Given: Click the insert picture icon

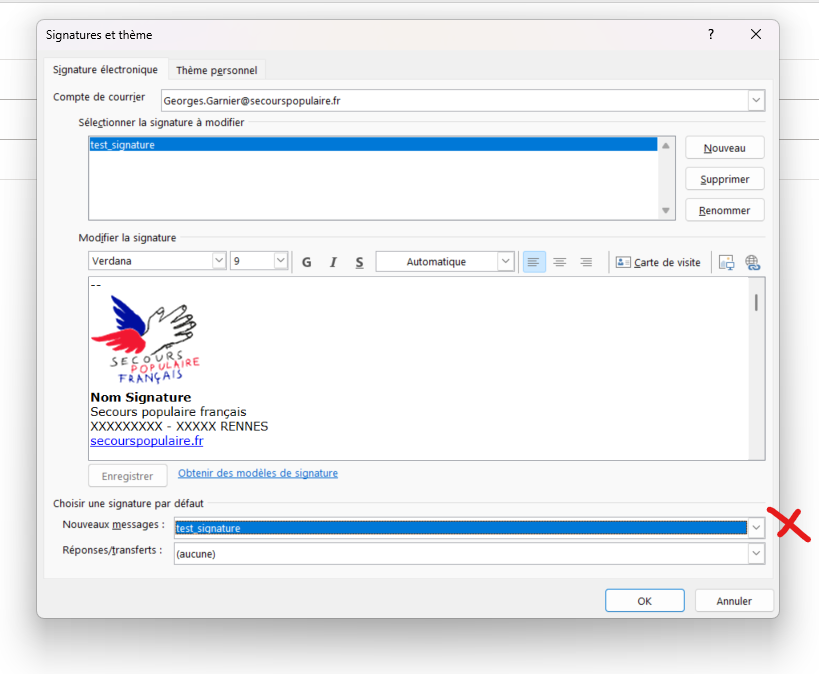Looking at the screenshot, I should click(727, 262).
